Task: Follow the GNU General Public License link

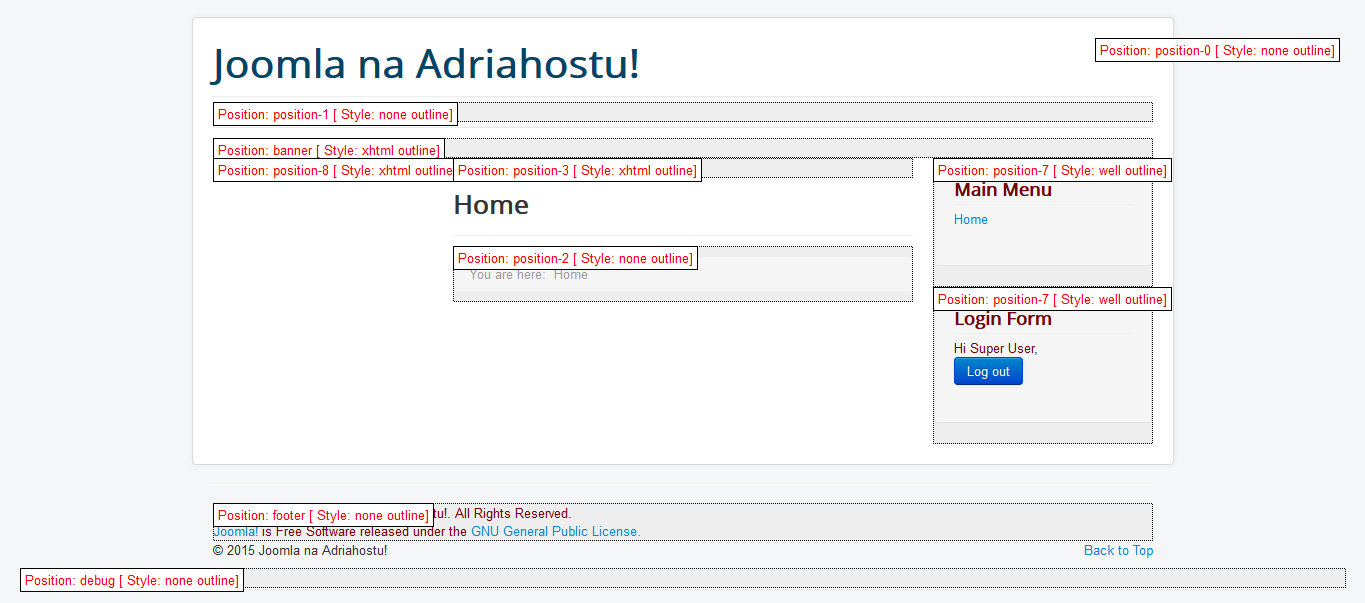Action: (555, 532)
